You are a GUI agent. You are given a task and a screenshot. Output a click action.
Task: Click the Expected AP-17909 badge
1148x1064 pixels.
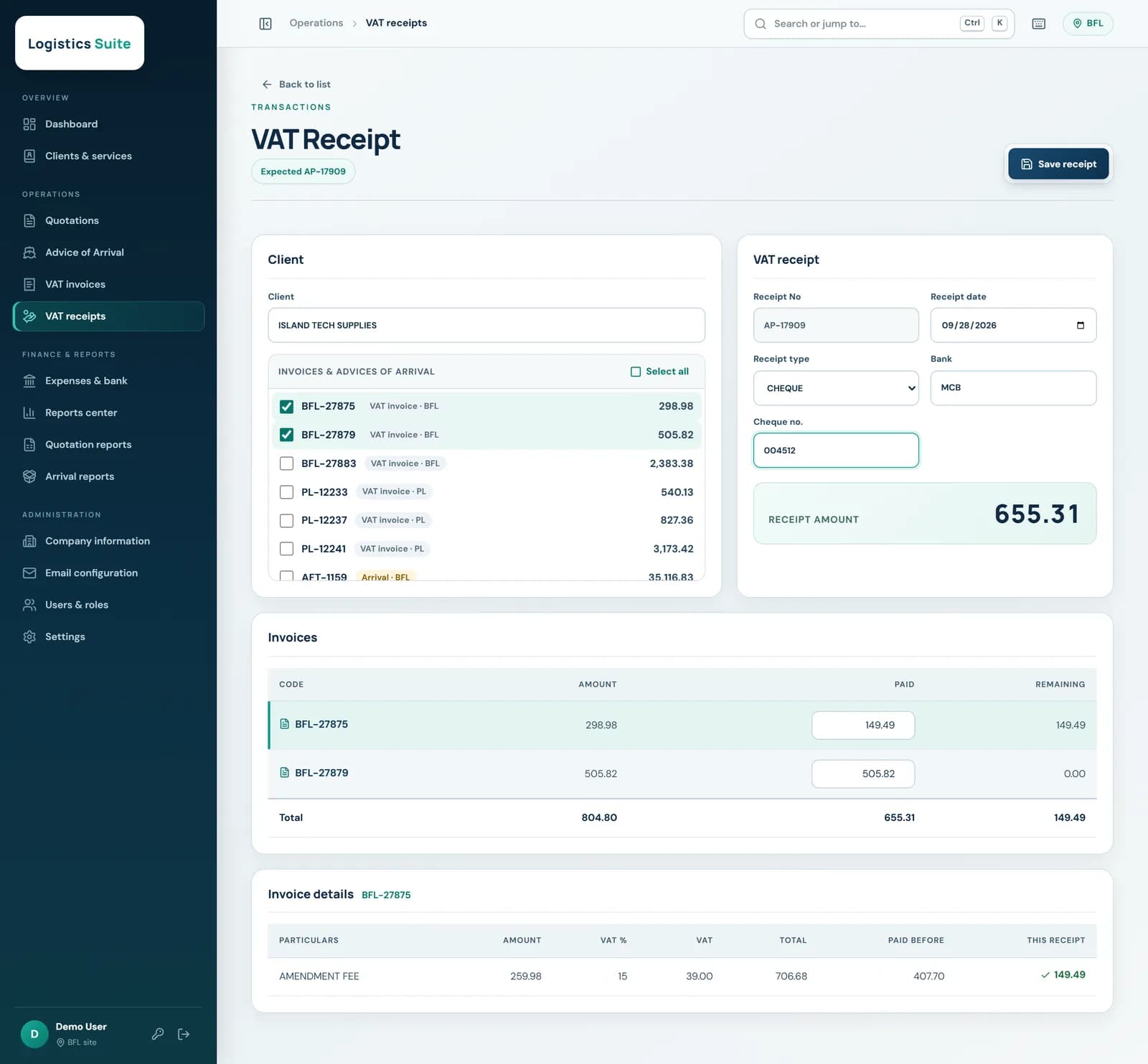[303, 171]
